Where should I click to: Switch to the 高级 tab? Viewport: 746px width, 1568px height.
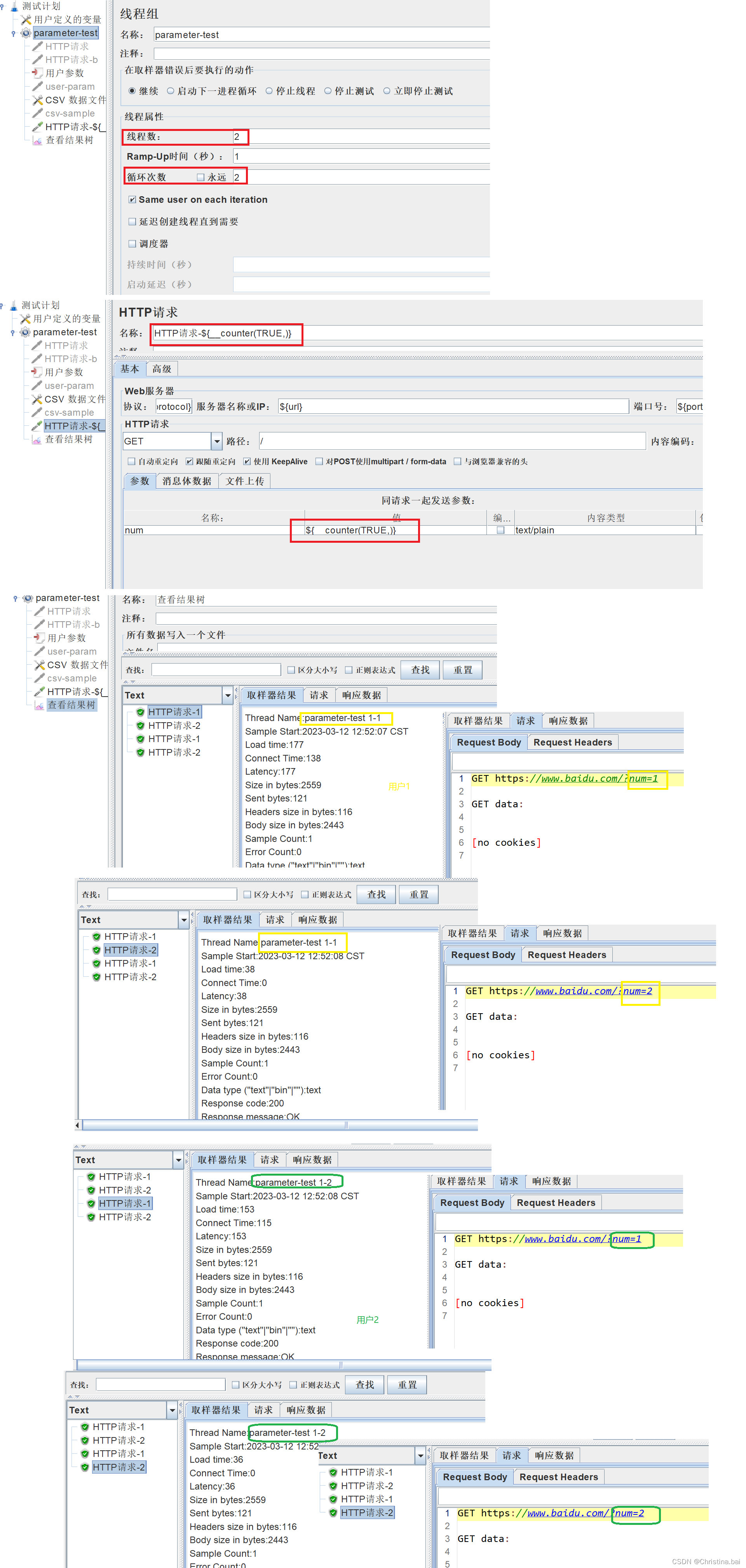point(161,368)
